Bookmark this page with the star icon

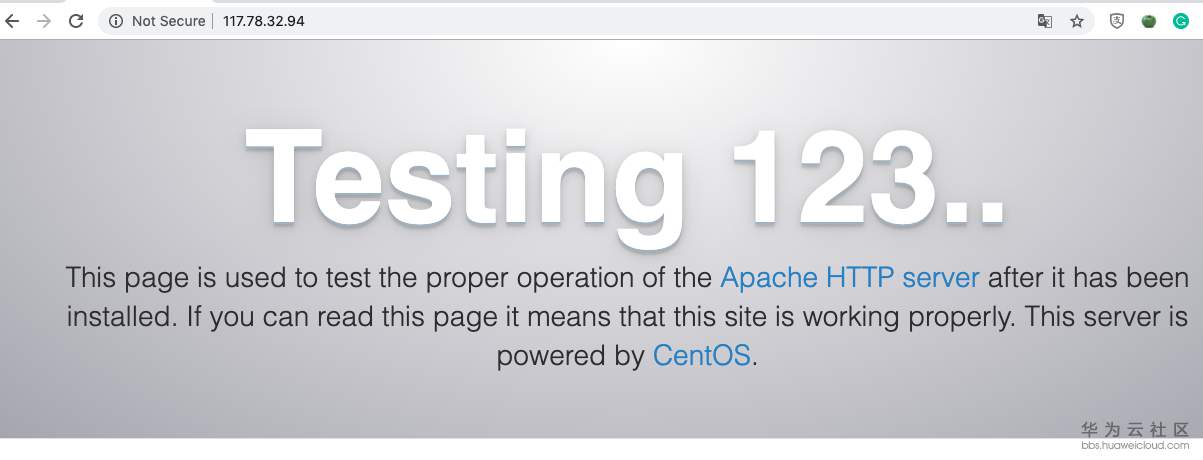pos(1077,21)
